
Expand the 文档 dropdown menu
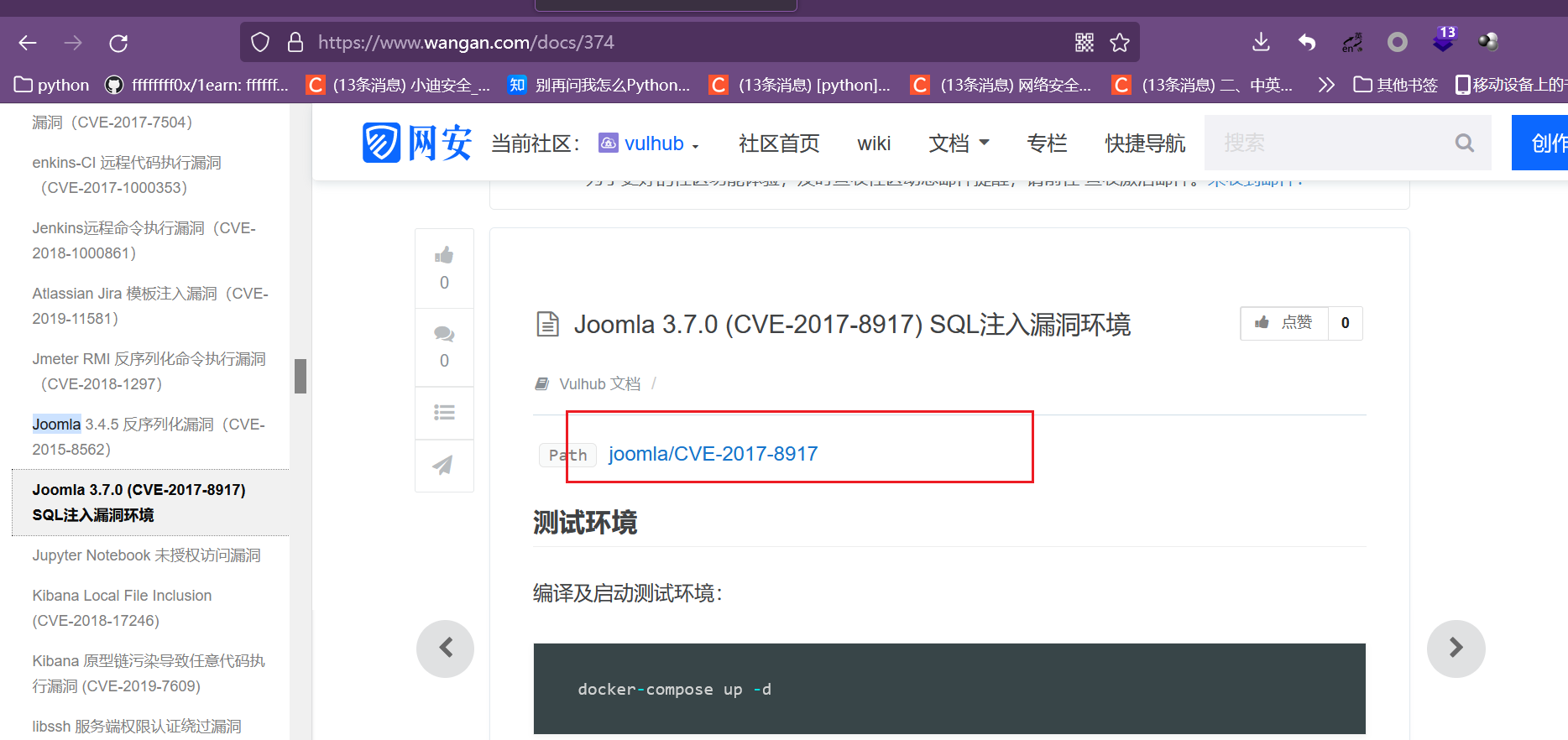click(959, 143)
